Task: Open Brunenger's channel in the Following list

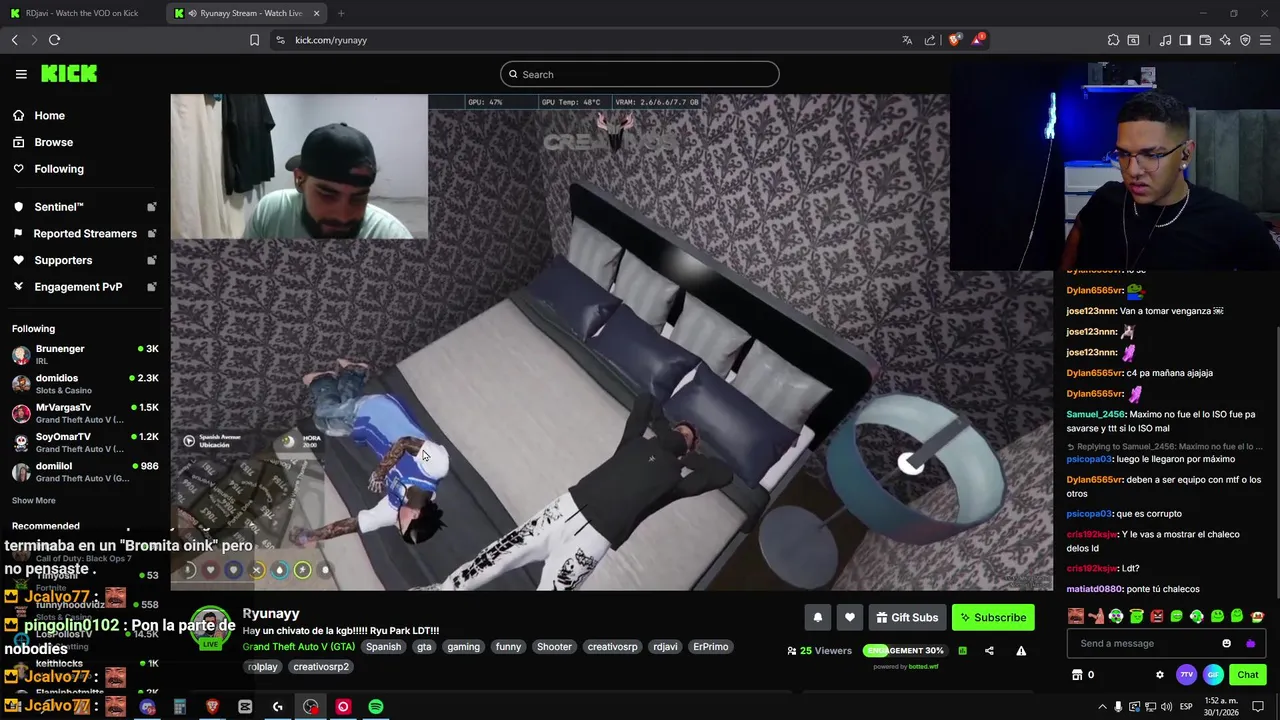Action: tap(85, 354)
